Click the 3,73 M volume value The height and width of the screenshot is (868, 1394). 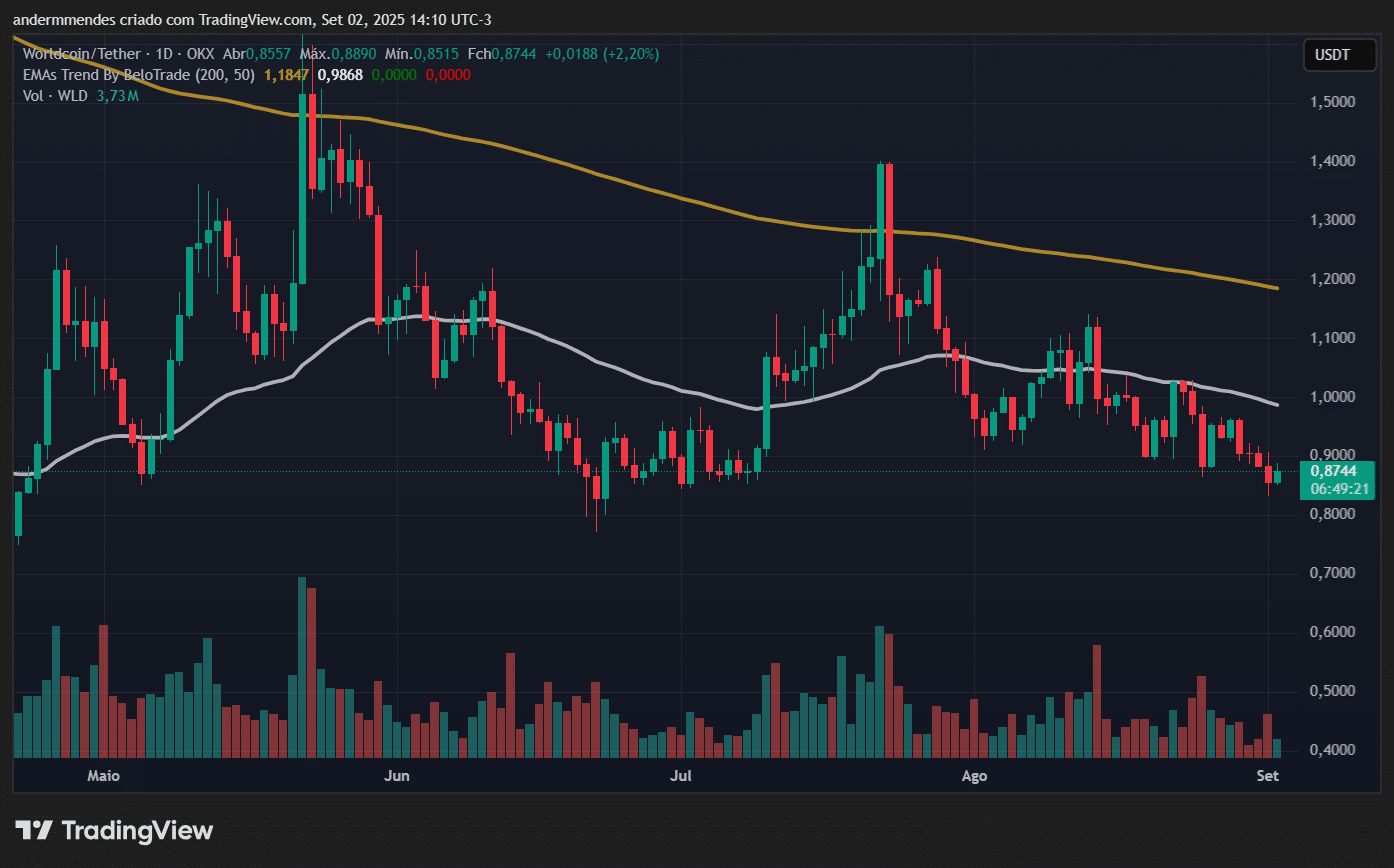[117, 96]
